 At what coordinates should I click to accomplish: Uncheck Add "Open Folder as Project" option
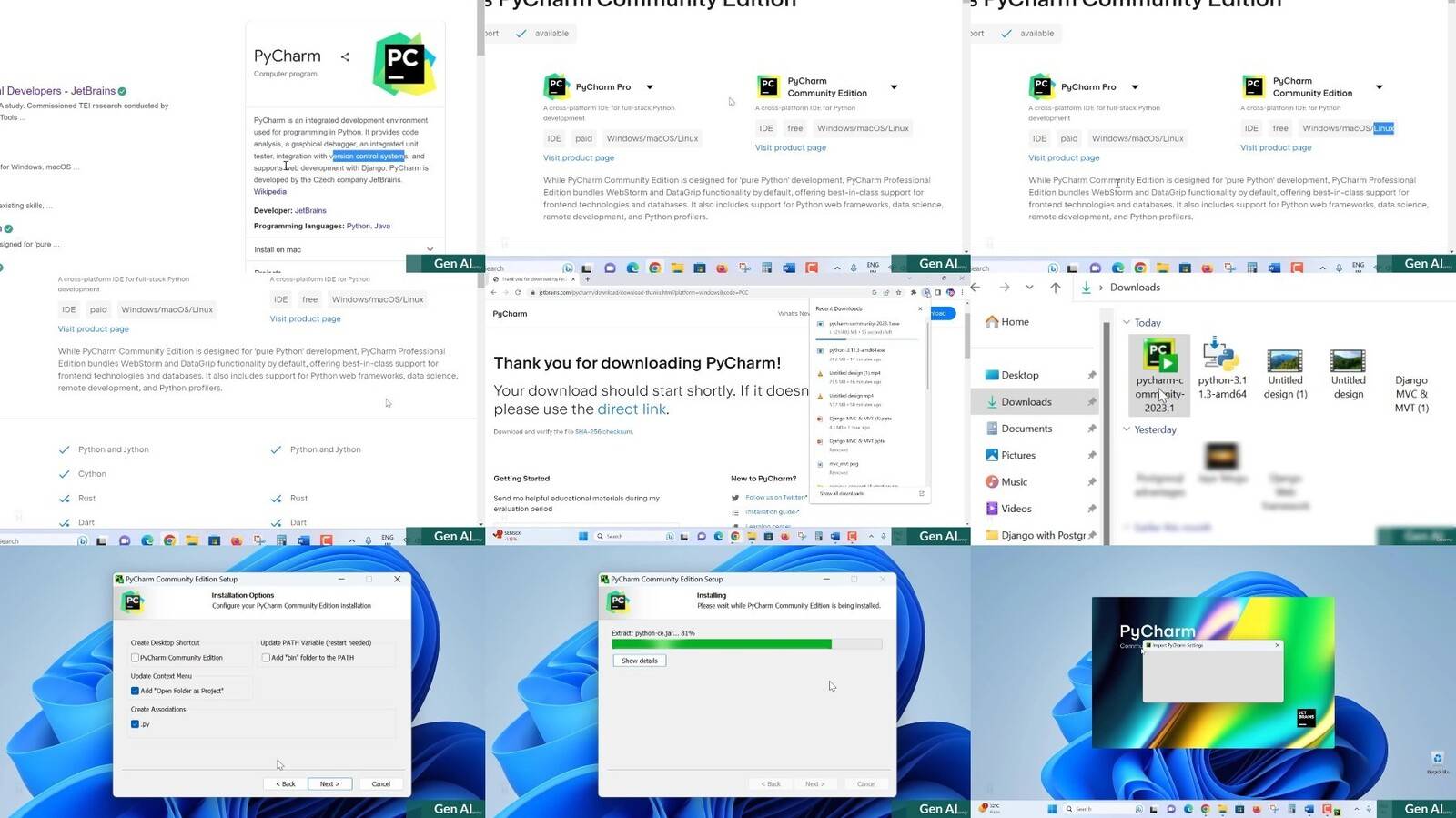135,691
